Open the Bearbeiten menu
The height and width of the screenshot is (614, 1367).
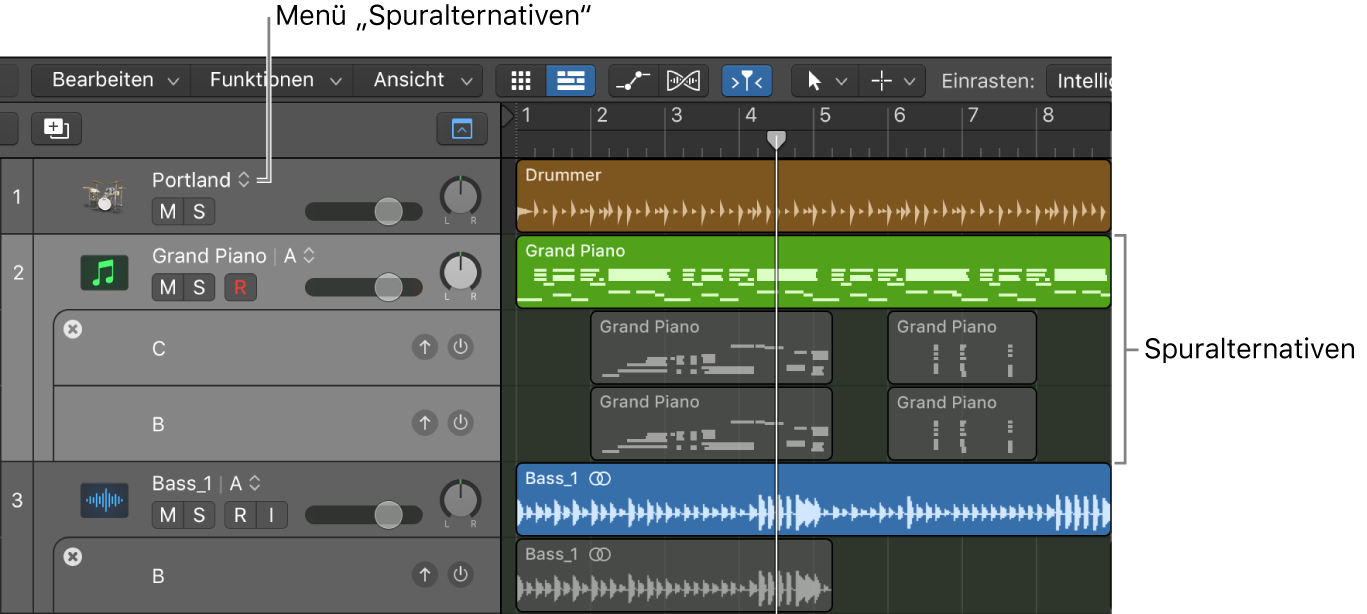115,80
